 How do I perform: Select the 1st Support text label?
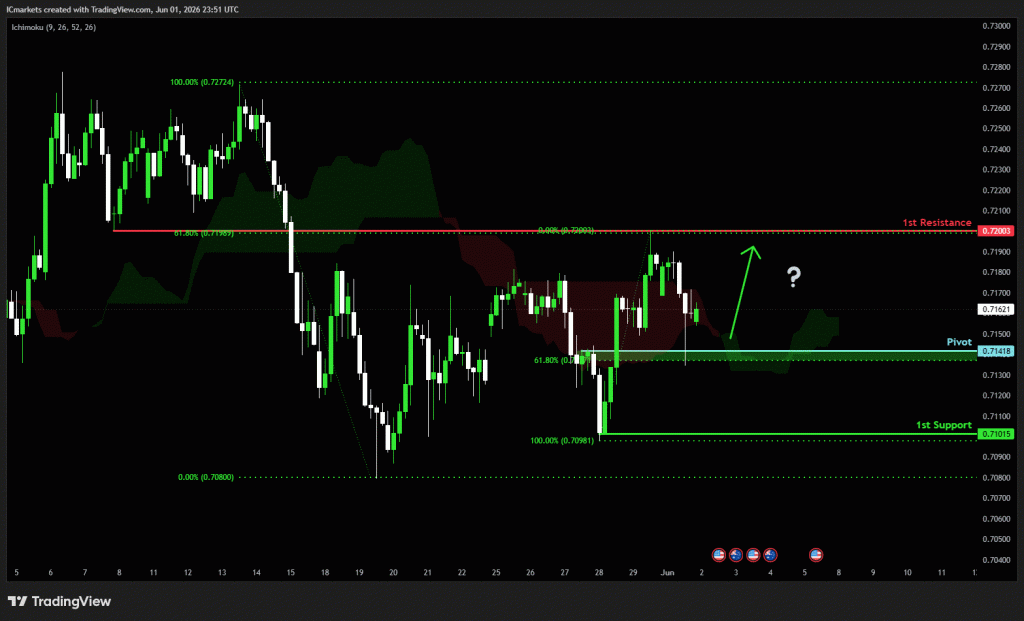pos(944,425)
